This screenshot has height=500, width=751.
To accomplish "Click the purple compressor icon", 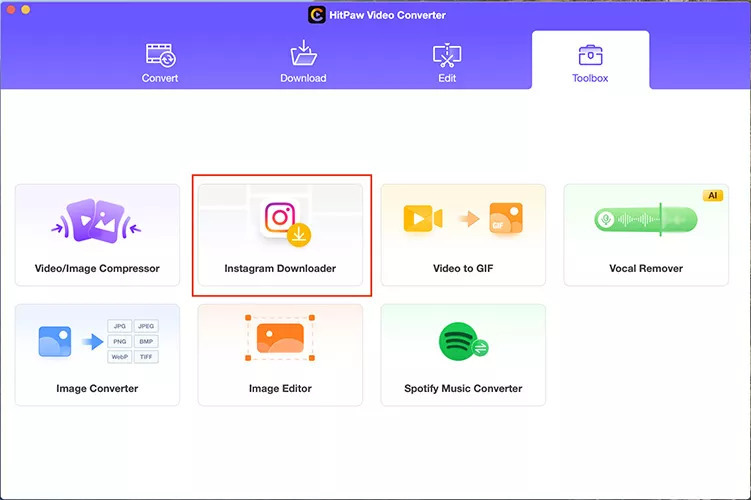I will (96, 221).
